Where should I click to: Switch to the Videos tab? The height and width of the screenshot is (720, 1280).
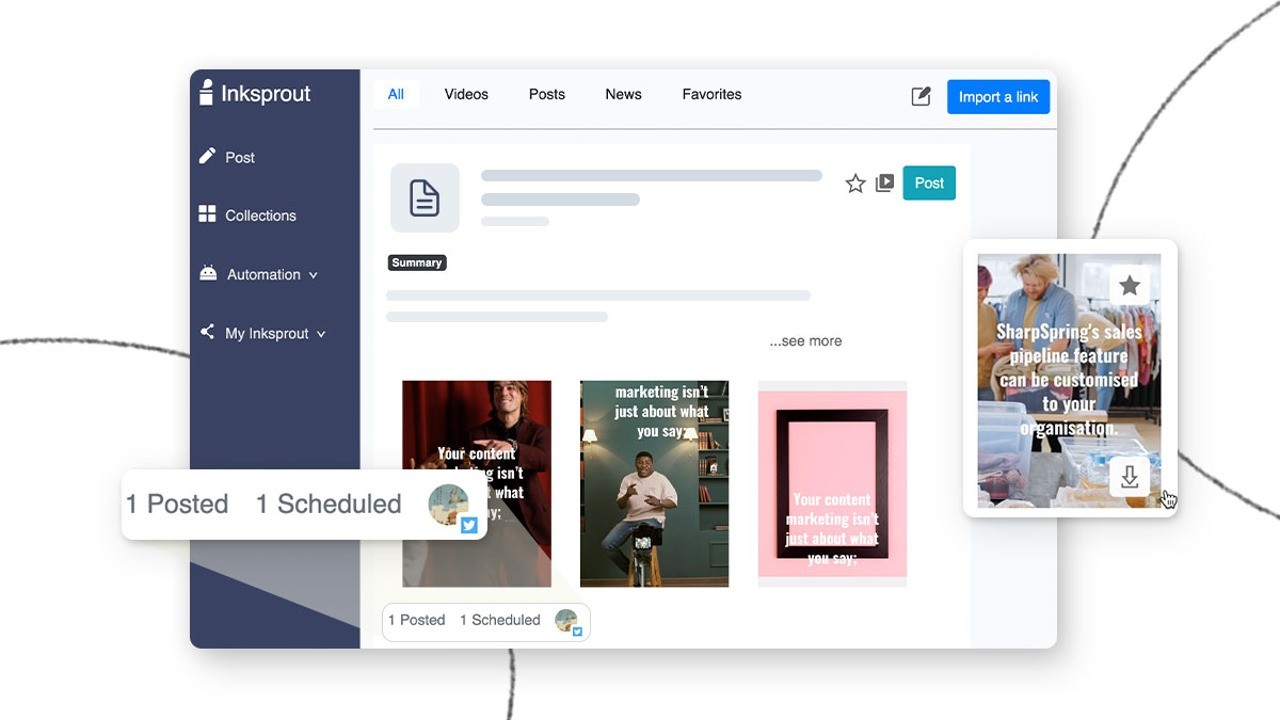466,94
